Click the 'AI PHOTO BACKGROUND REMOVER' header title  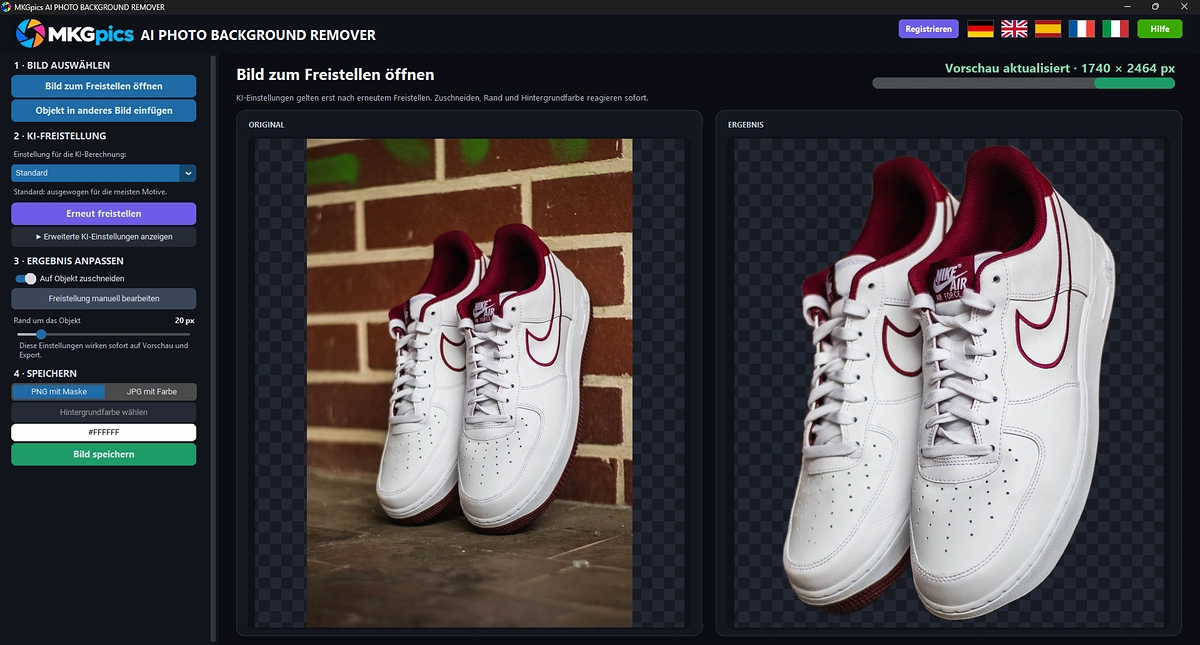[259, 35]
